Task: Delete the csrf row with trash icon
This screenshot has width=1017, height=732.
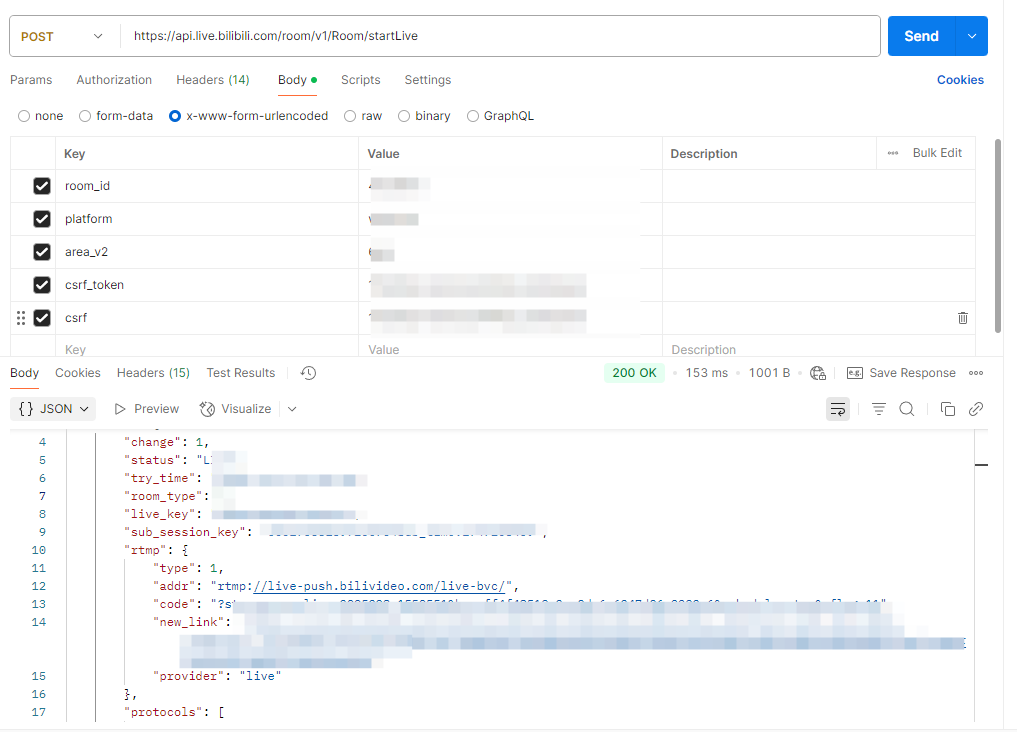Action: 963,318
